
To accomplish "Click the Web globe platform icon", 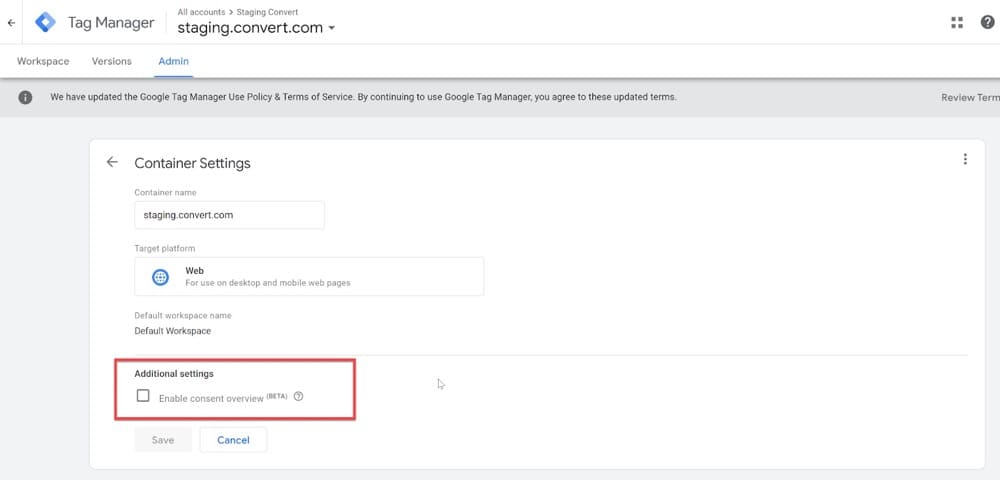I will pyautogui.click(x=161, y=277).
